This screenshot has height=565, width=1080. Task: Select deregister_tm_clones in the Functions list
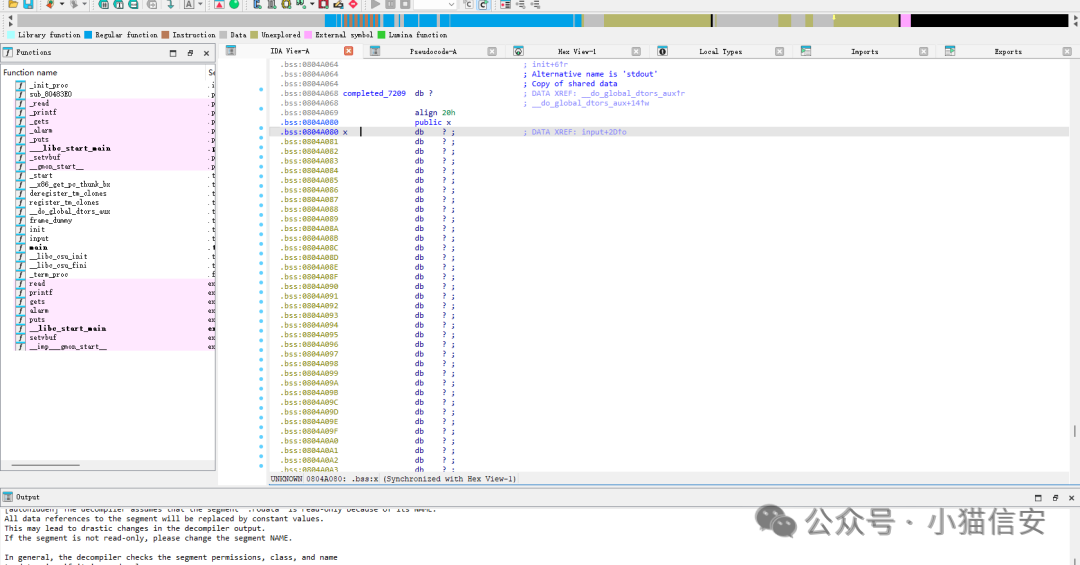click(x=114, y=194)
